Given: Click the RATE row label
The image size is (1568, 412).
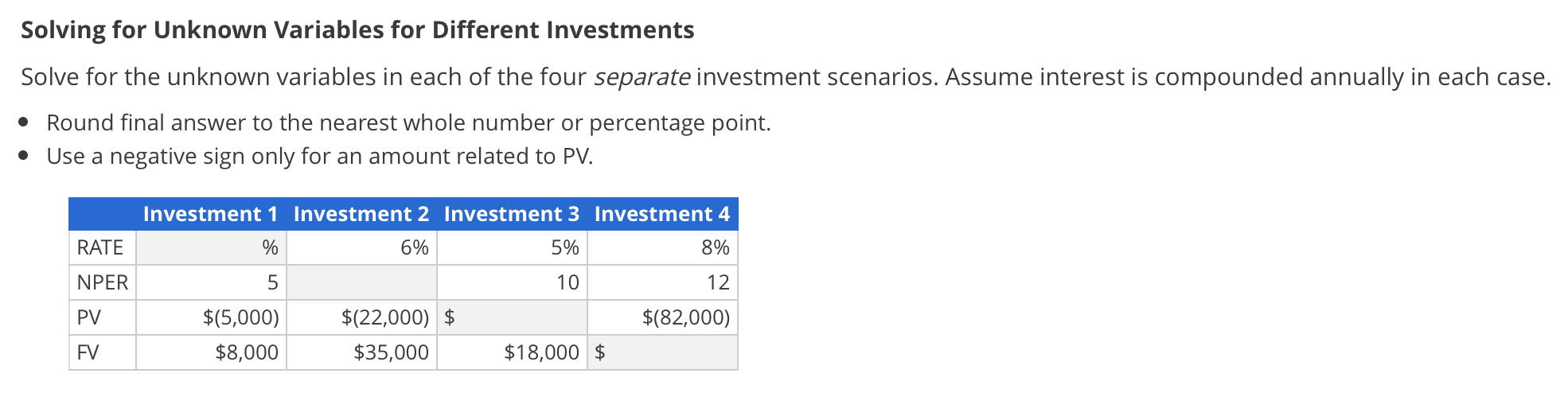Looking at the screenshot, I should [x=100, y=248].
